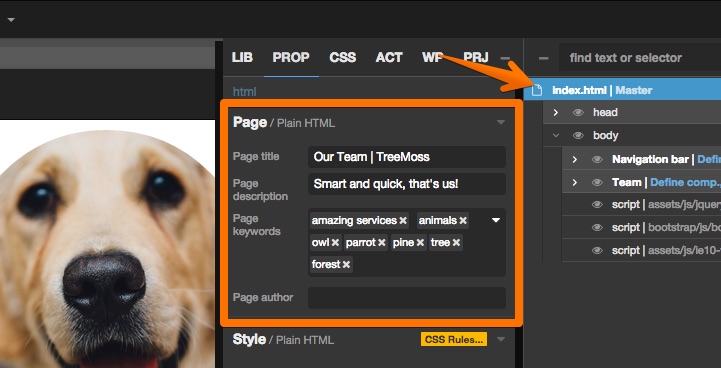Select the Style section header
The height and width of the screenshot is (368, 721).
coord(283,340)
